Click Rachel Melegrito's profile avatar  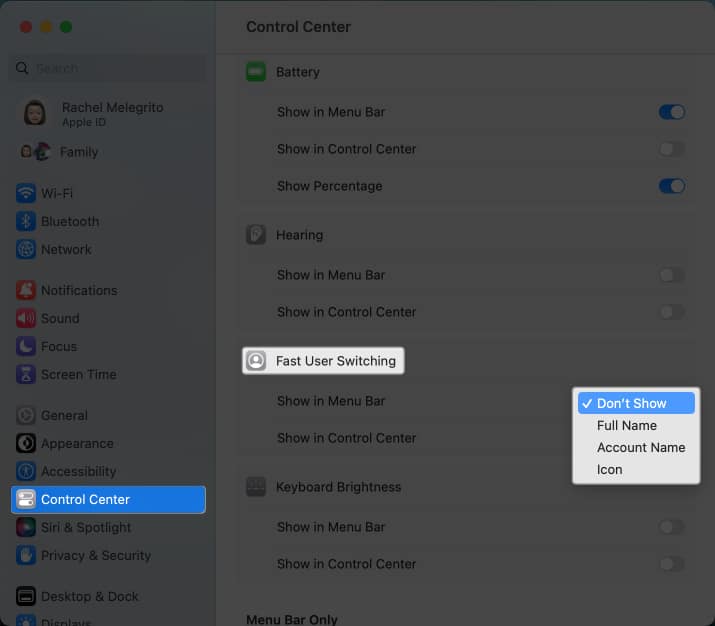click(x=35, y=114)
